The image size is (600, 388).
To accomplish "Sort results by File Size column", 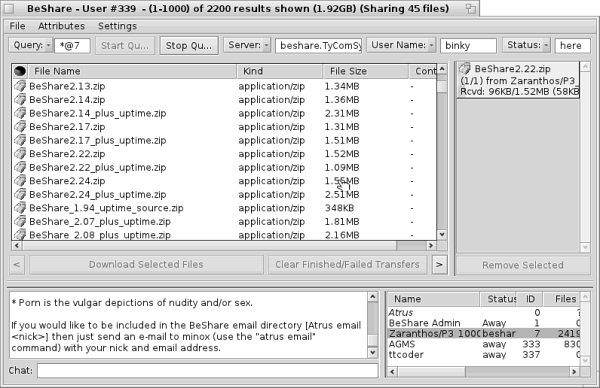I will point(365,71).
